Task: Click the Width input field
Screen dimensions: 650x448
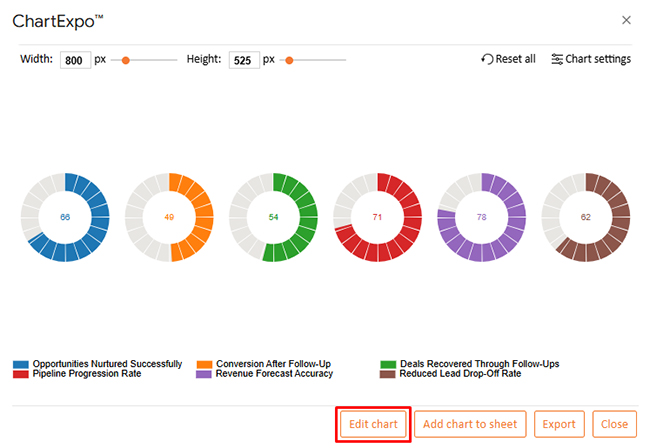Action: click(75, 60)
